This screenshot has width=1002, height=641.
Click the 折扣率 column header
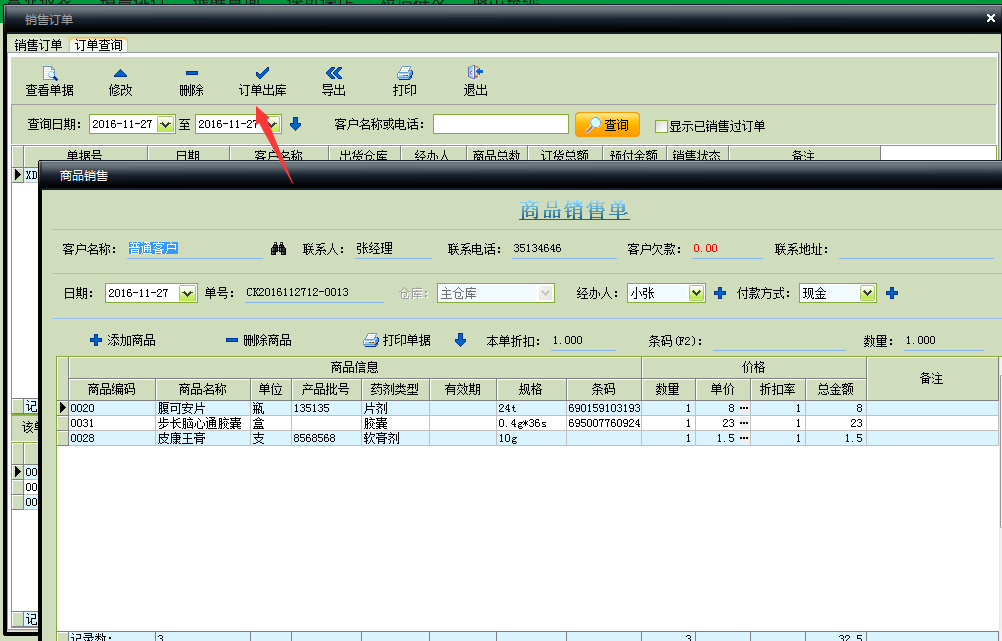(778, 389)
